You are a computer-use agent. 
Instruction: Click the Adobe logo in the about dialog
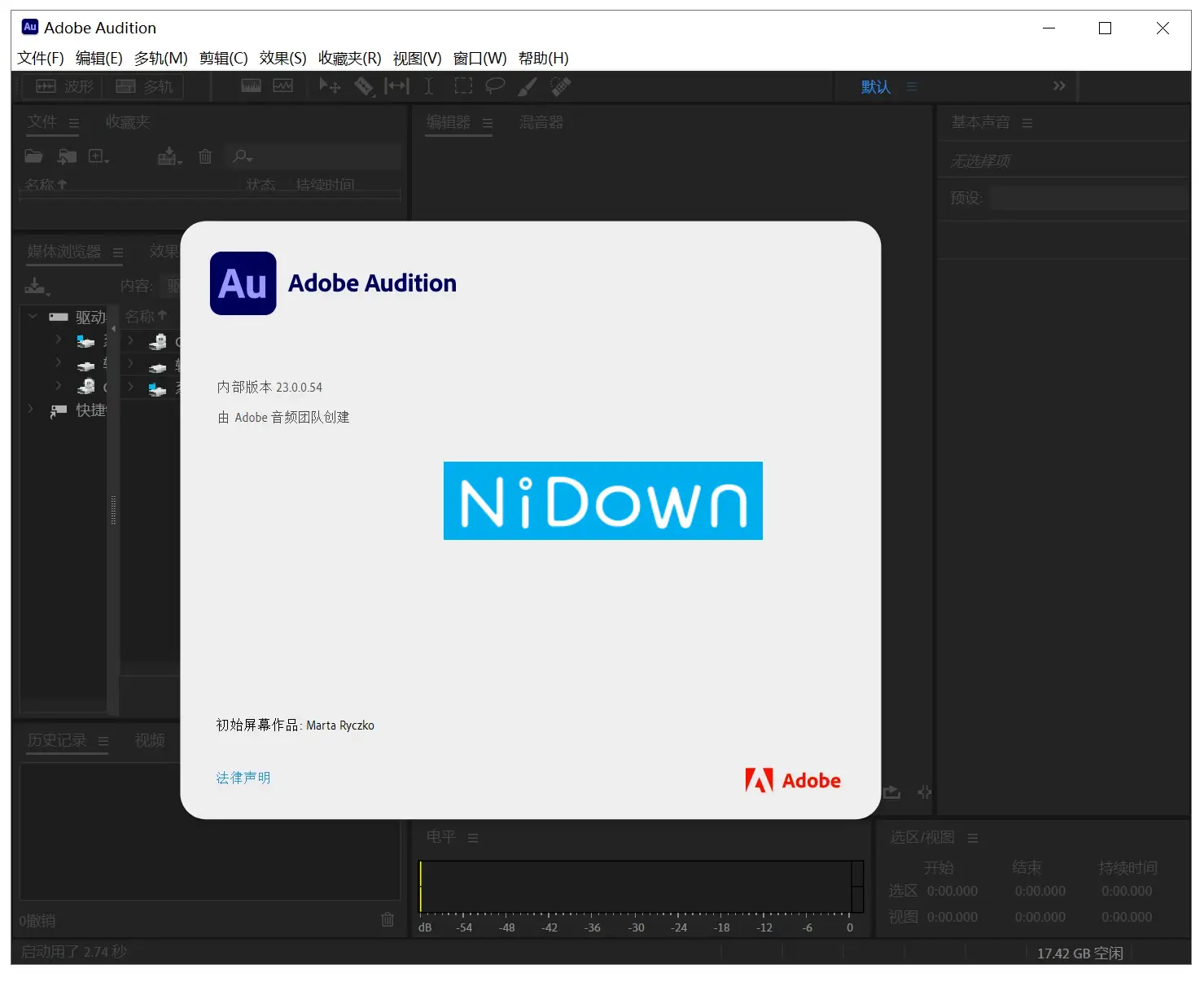[x=793, y=780]
